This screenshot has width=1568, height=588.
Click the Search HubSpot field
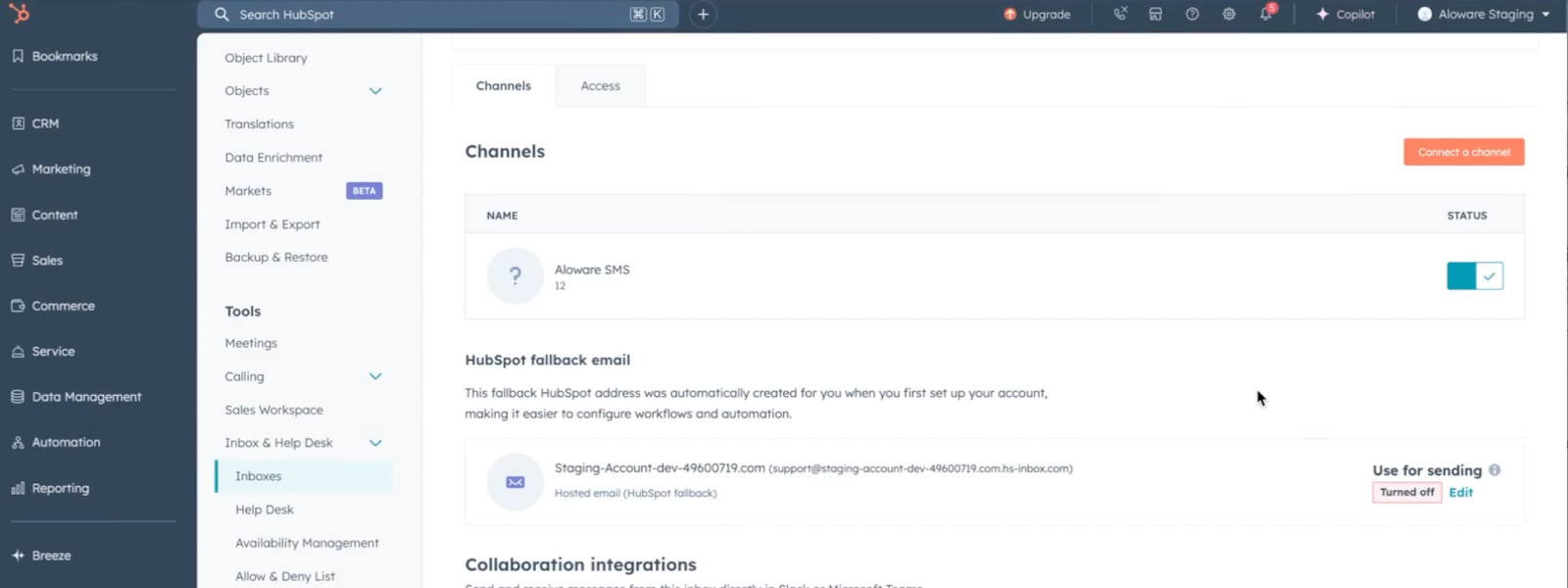point(438,14)
